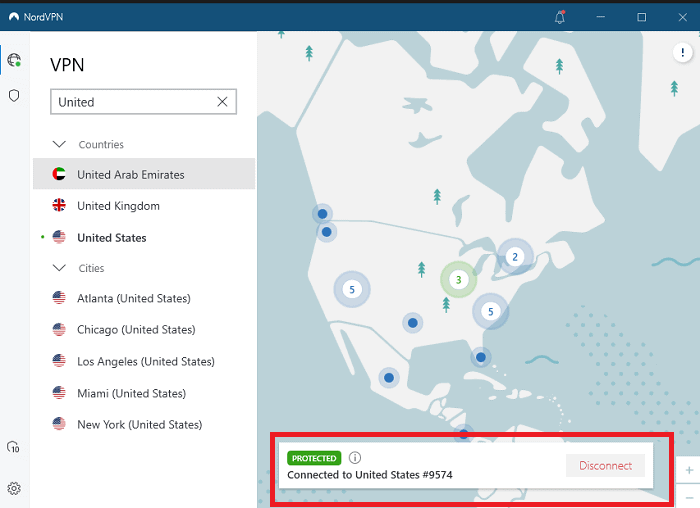
Task: Connect to Atlanta (United States)
Action: pyautogui.click(x=133, y=298)
